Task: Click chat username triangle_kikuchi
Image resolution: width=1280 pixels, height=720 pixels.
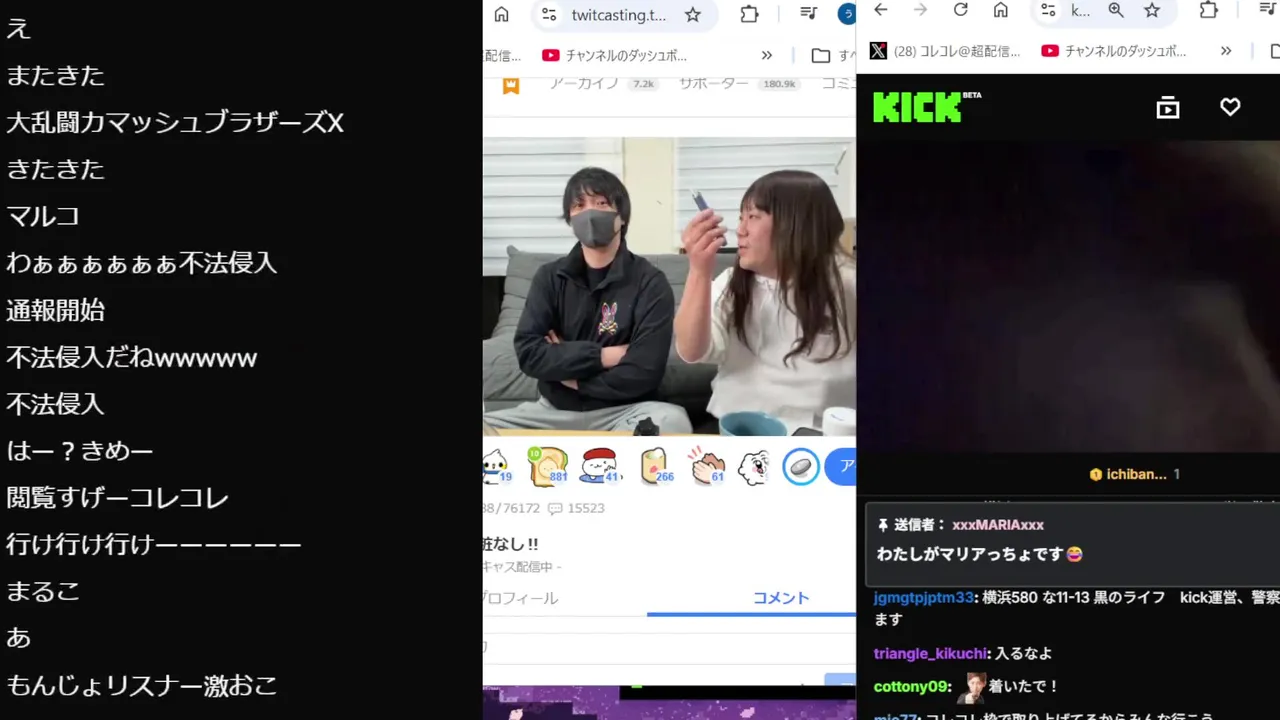Action: [930, 653]
